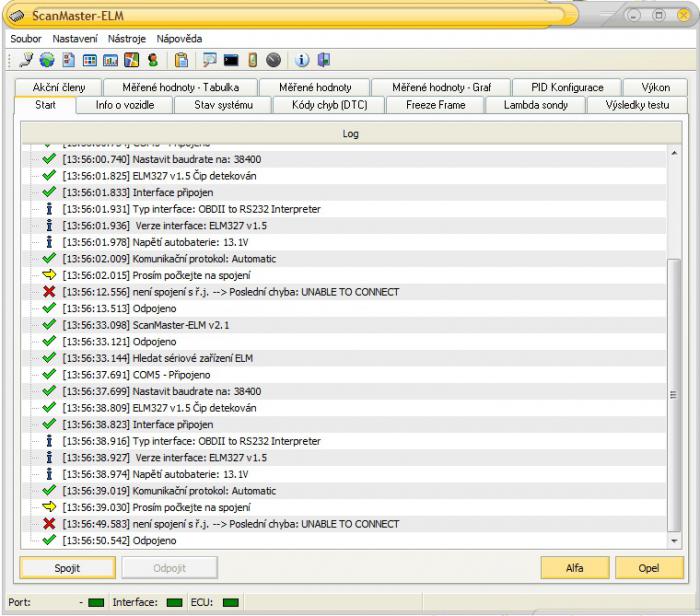Click the green globe toolbar icon

(x=47, y=60)
